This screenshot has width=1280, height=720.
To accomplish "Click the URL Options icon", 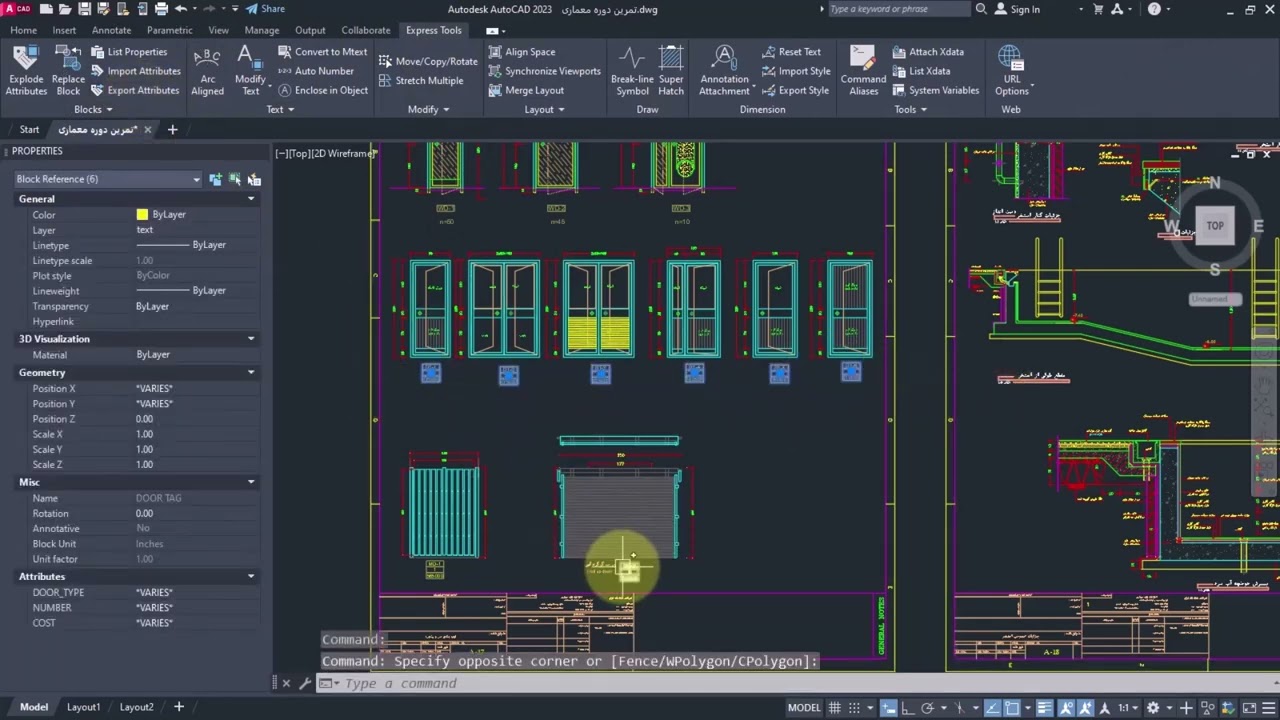I will (x=1011, y=70).
